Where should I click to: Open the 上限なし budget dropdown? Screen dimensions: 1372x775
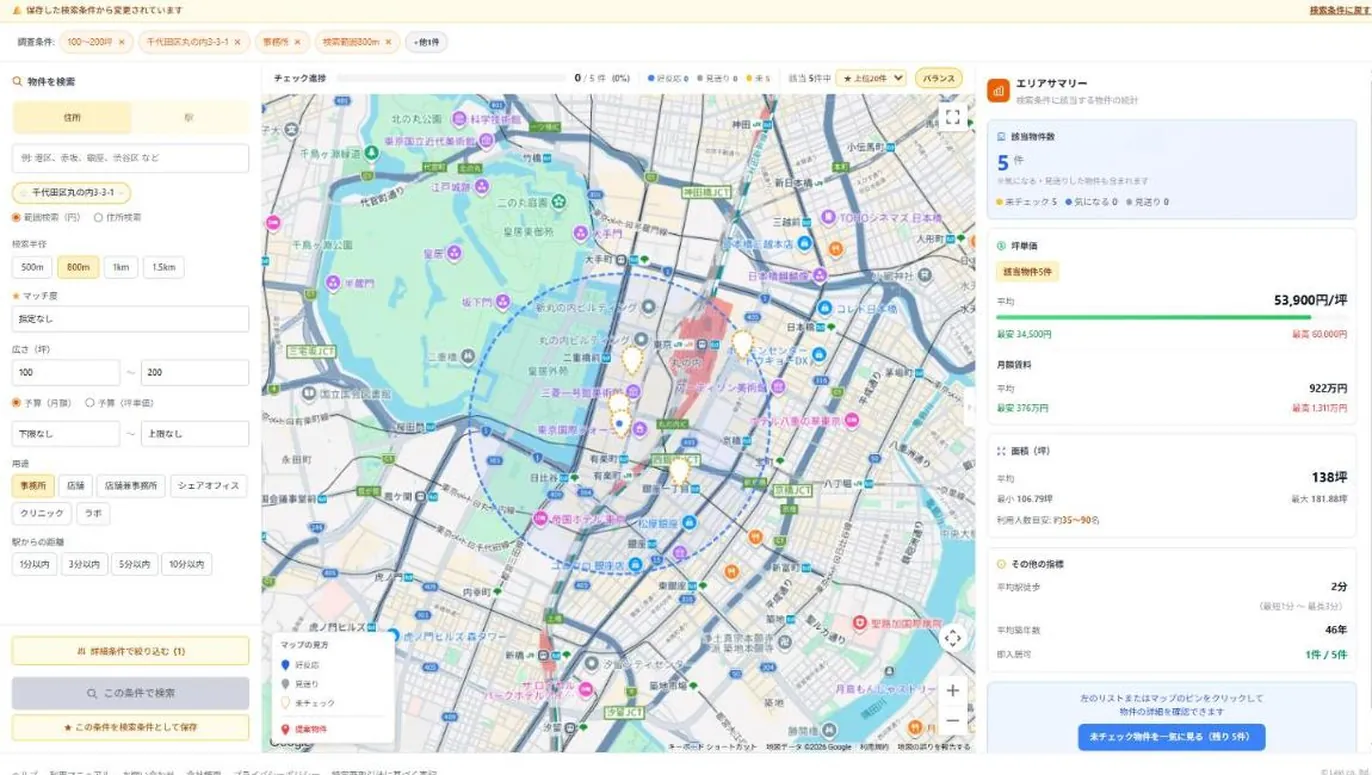[x=195, y=434]
